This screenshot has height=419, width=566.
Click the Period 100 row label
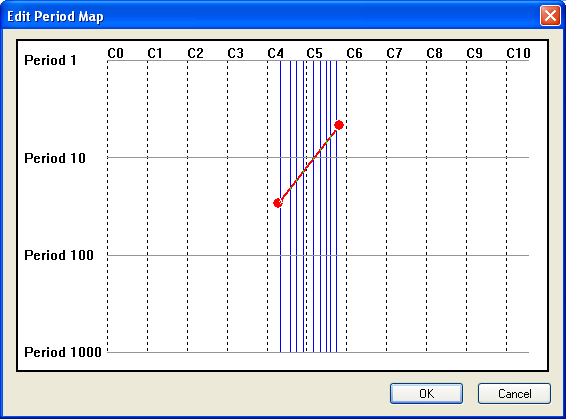coord(59,255)
